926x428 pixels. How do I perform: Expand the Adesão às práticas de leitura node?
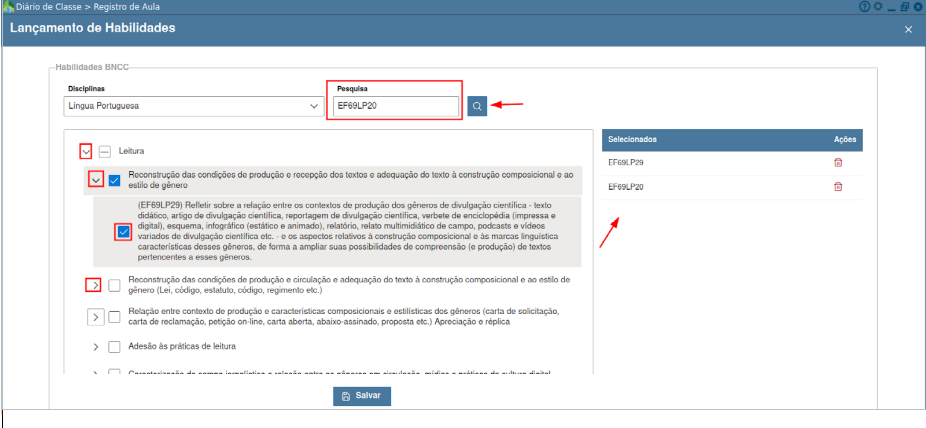pos(96,347)
